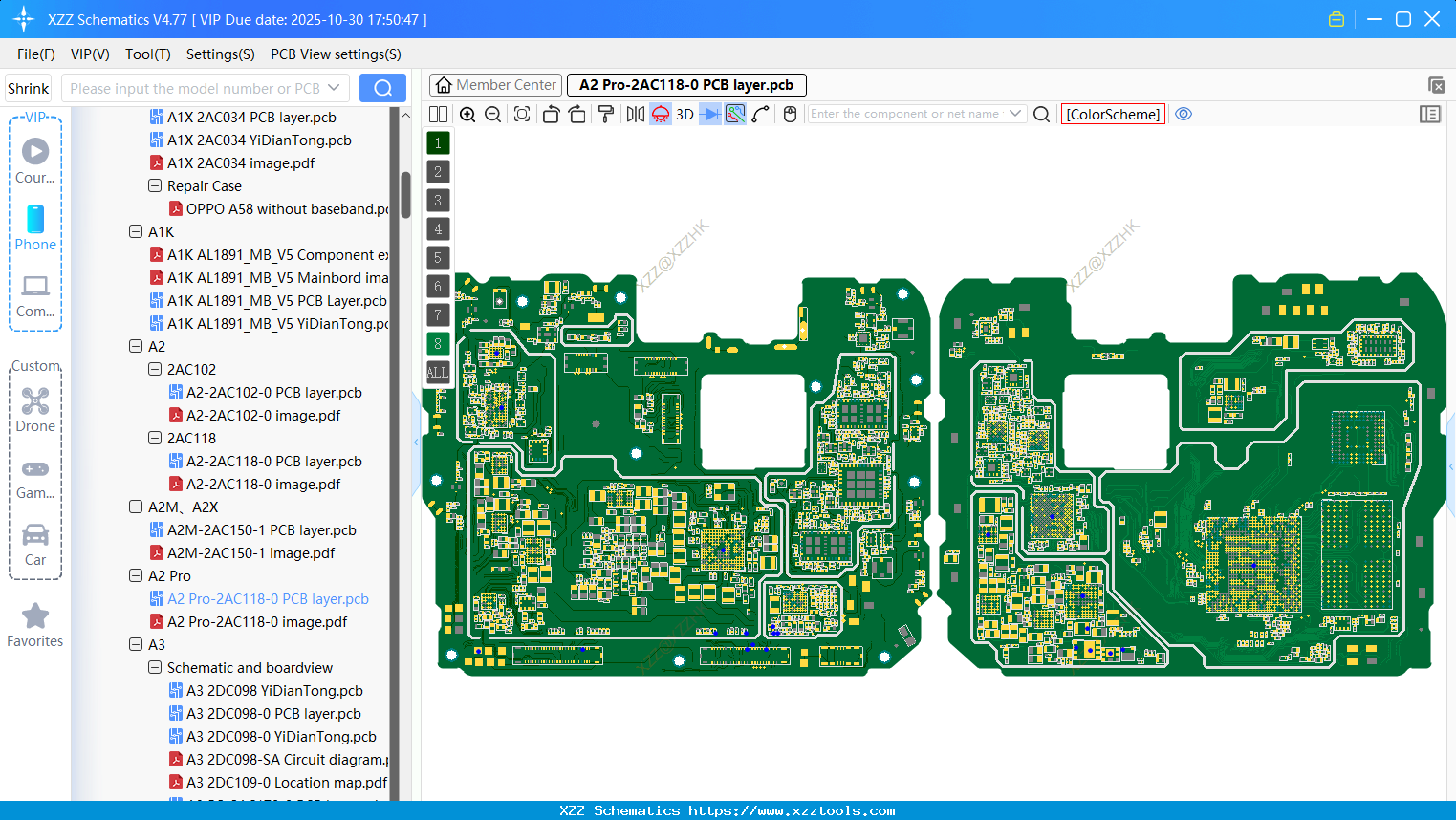The width and height of the screenshot is (1456, 820).
Task: Collapse the Repair Case folder
Action: point(155,186)
